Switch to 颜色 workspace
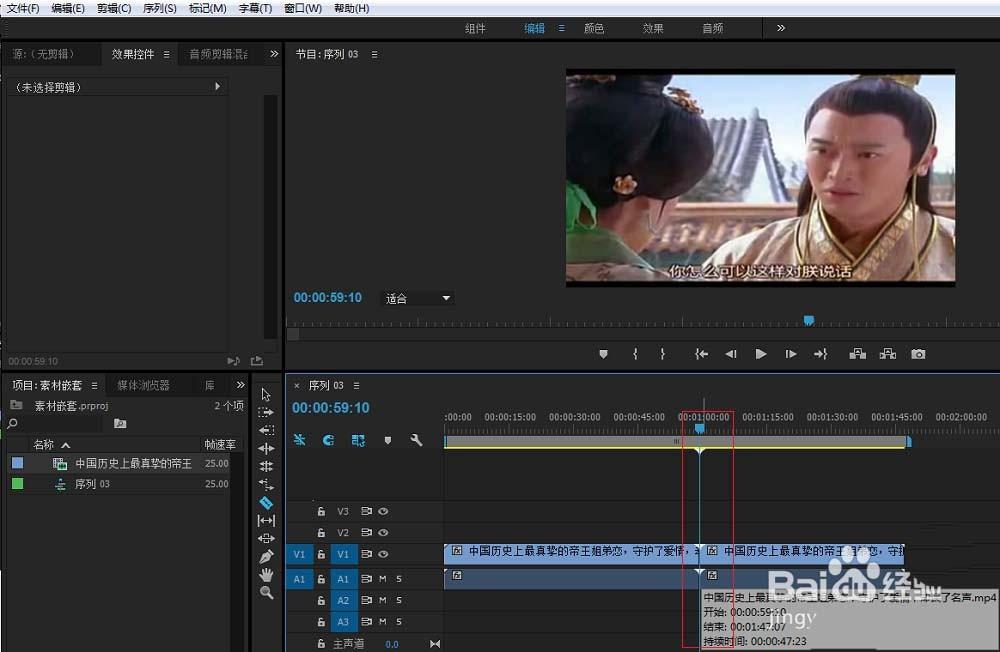 (x=594, y=28)
